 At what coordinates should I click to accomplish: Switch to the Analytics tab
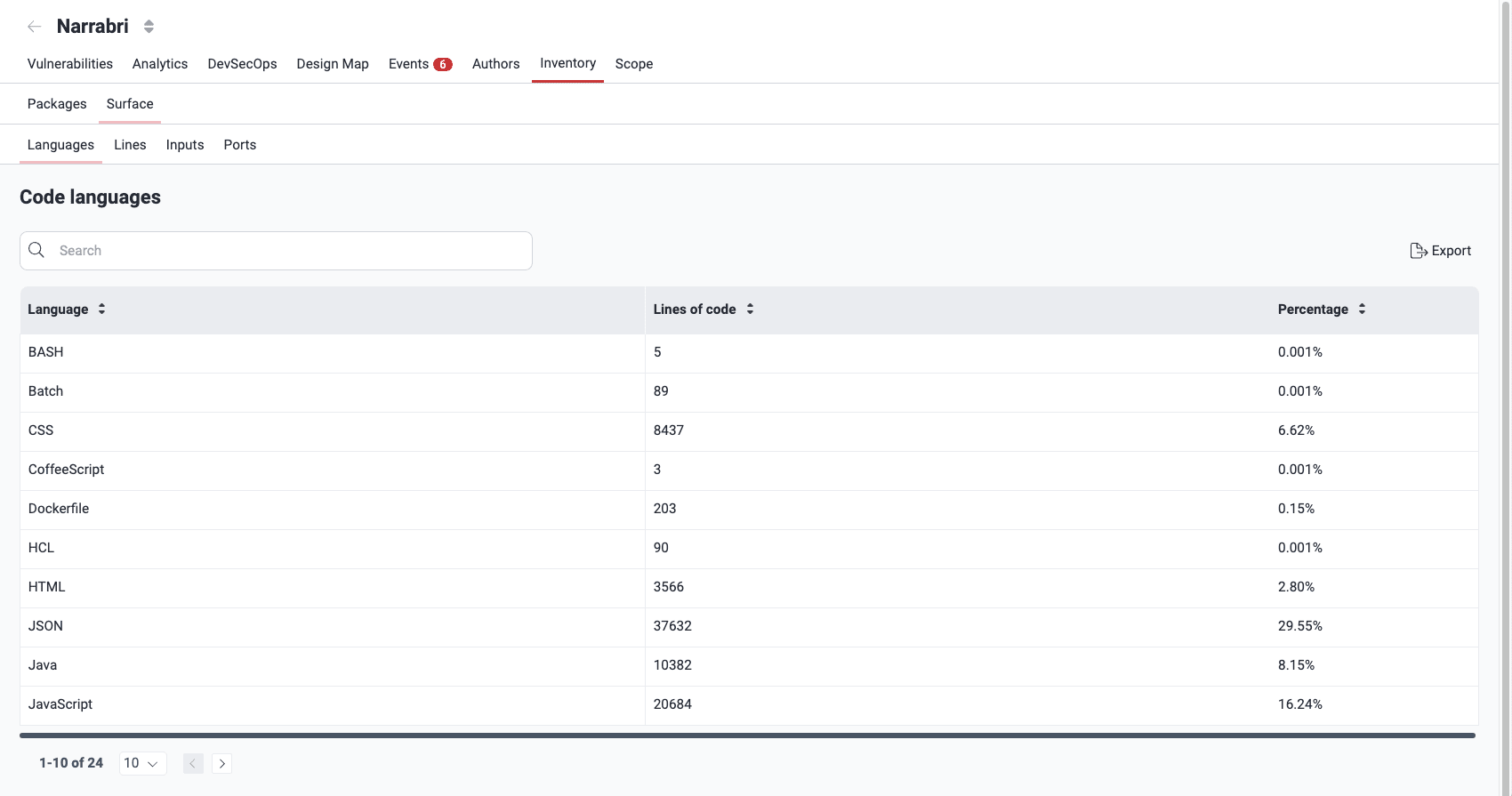click(x=160, y=64)
